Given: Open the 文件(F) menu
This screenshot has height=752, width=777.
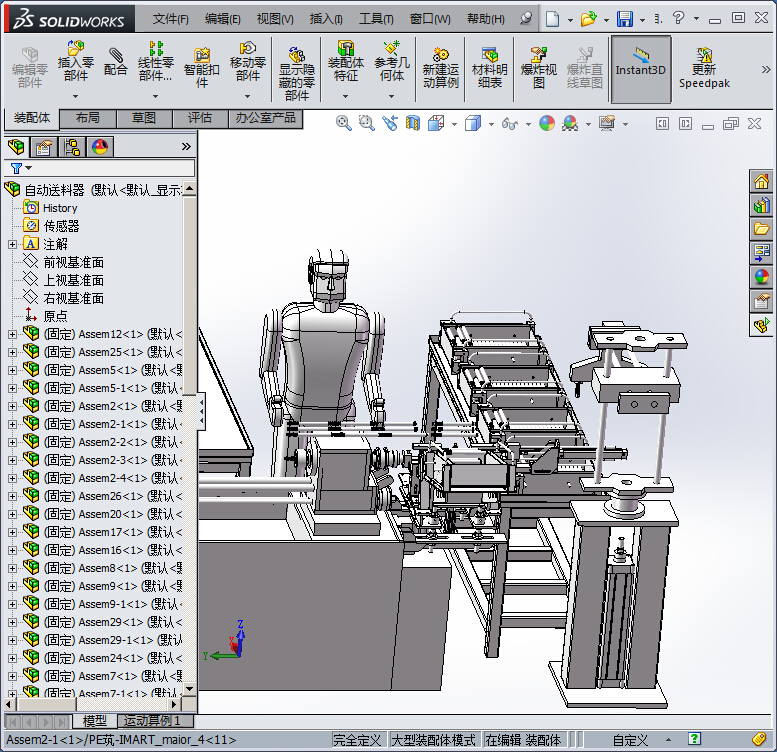Looking at the screenshot, I should tap(170, 19).
